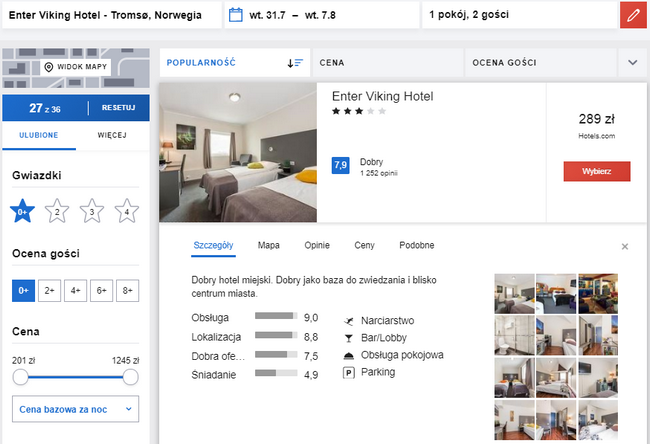Viewport: 650px width, 444px height.
Task: Click Resetuj to clear filters
Action: click(x=119, y=108)
